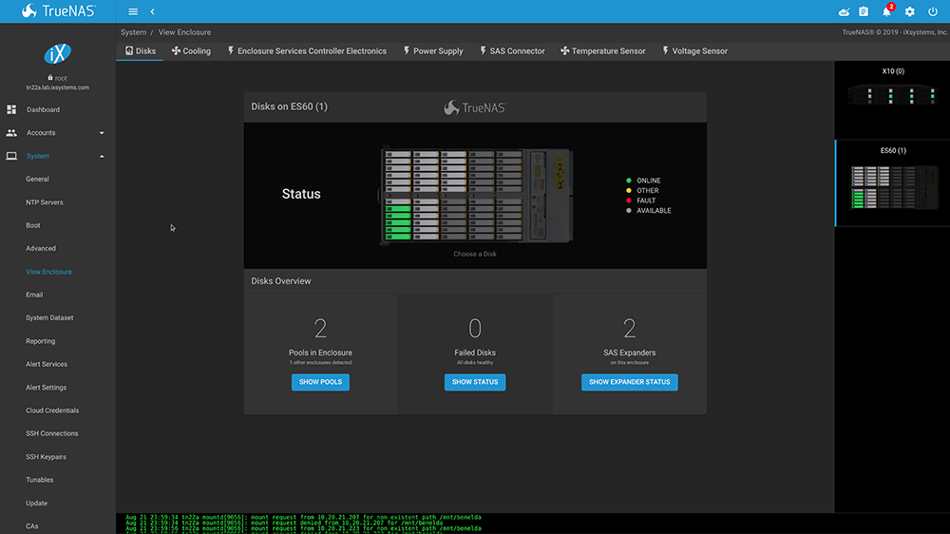
Task: Open Cloud Credentials page
Action: (x=52, y=410)
